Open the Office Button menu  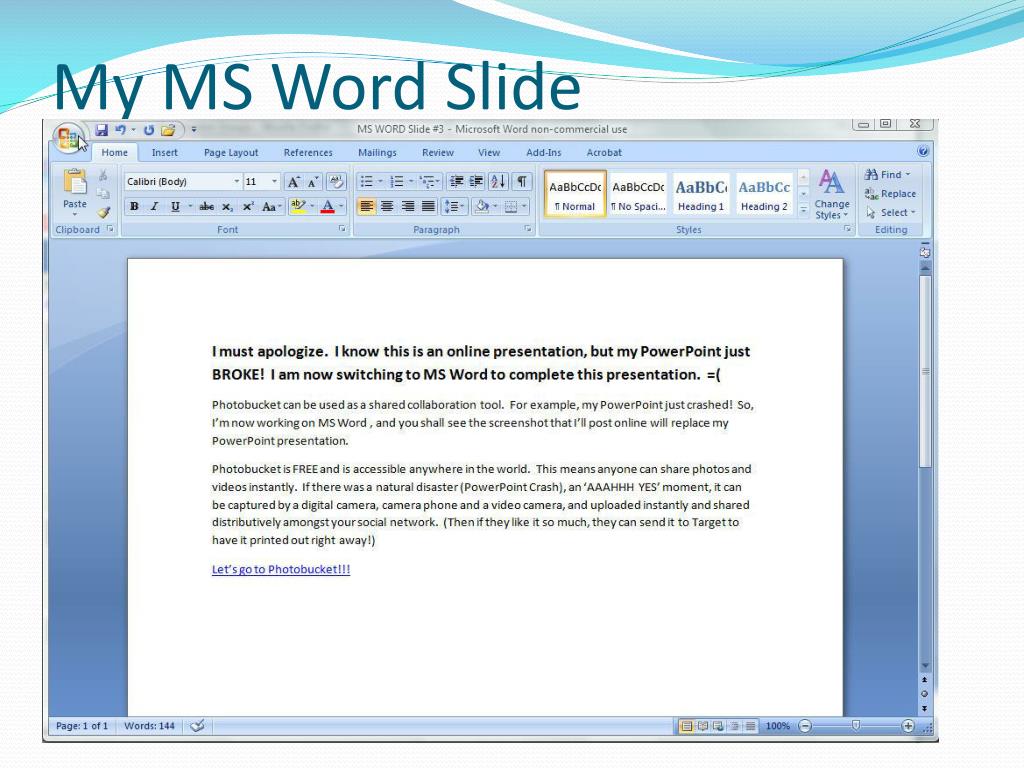67,137
